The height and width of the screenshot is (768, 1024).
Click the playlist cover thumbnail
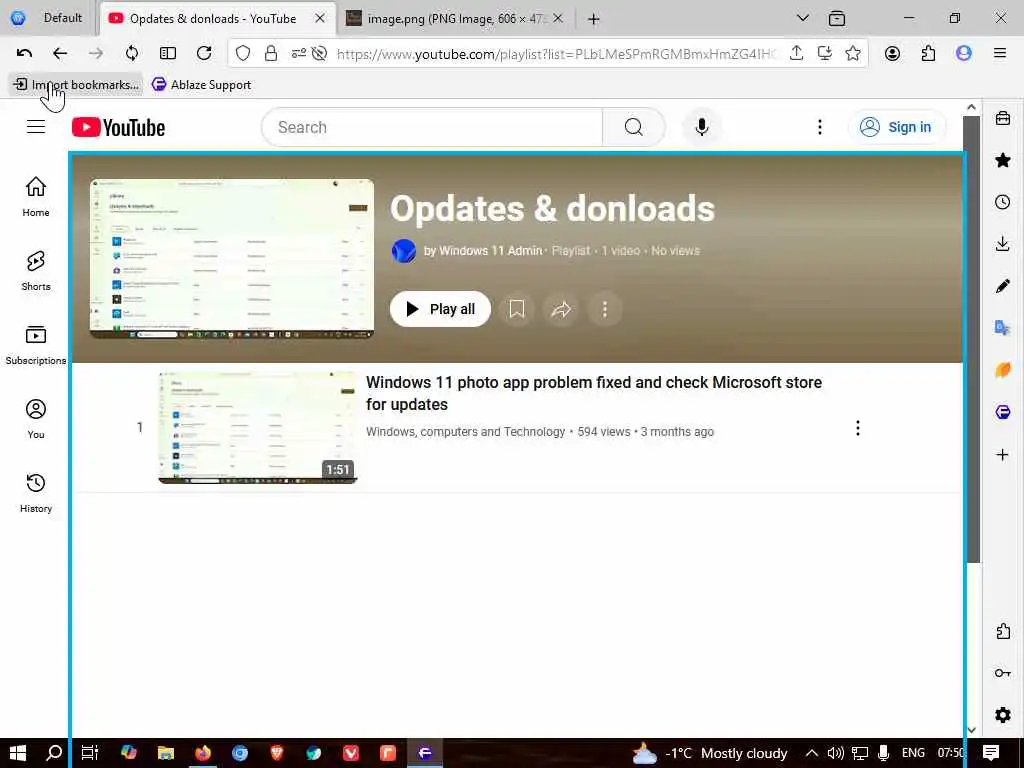click(x=232, y=259)
